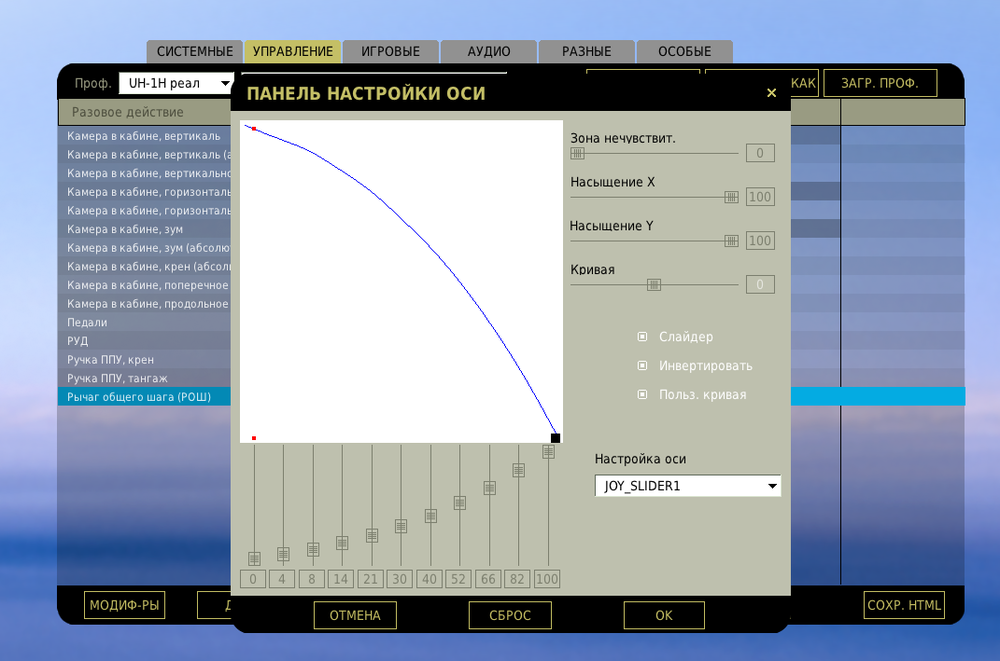1000x661 pixels.
Task: Click the Насыщение Y value field
Action: coord(760,241)
